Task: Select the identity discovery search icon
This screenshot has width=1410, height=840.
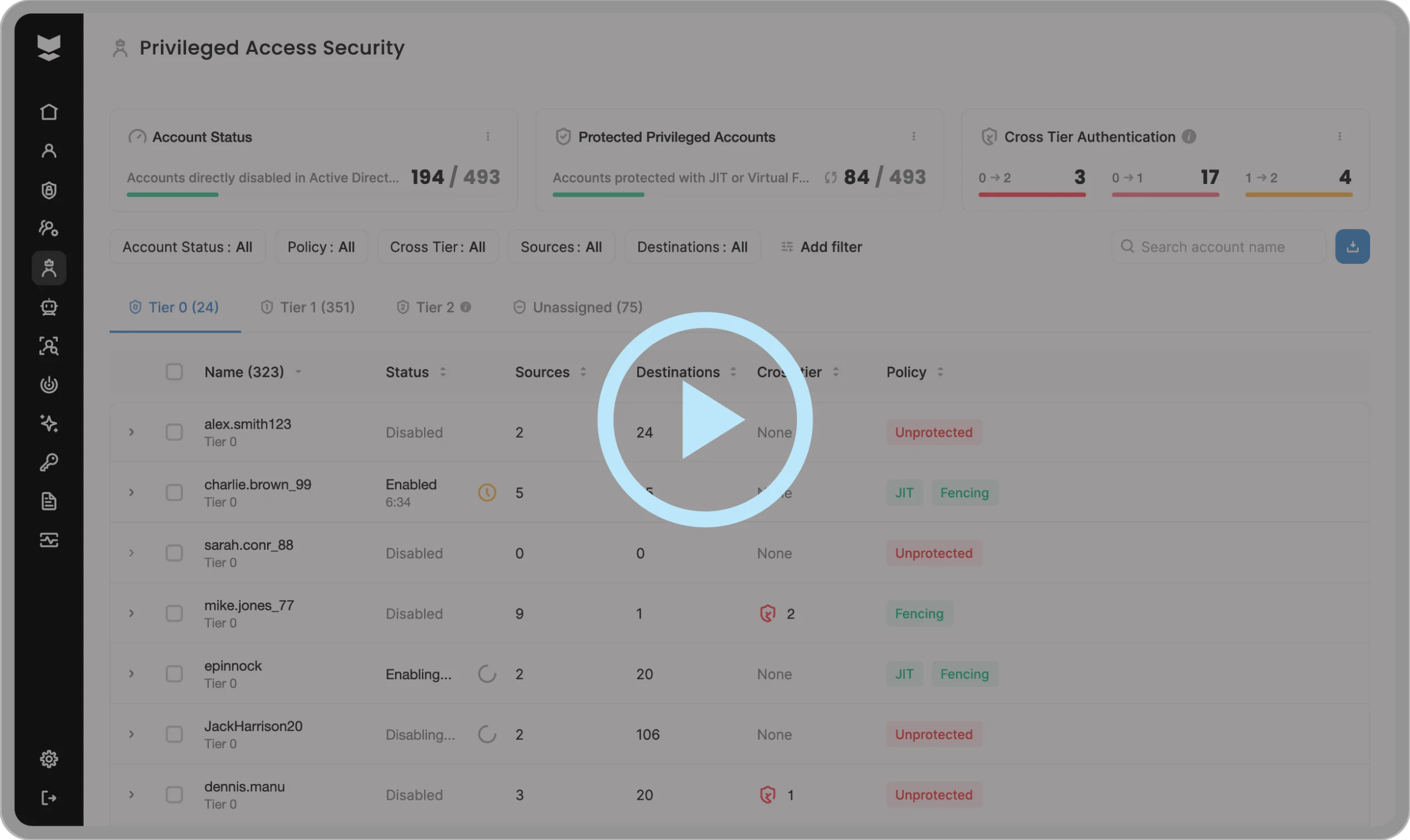Action: click(x=49, y=346)
